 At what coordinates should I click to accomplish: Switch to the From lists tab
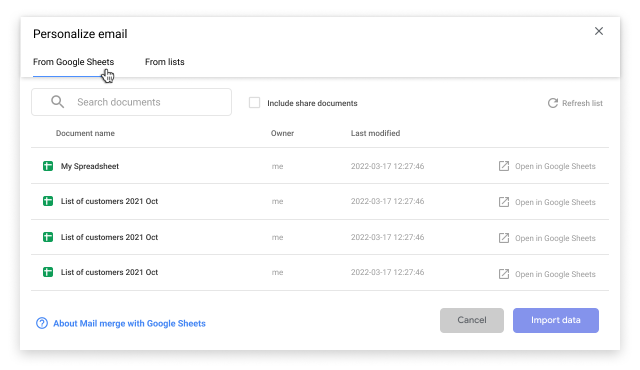164,62
